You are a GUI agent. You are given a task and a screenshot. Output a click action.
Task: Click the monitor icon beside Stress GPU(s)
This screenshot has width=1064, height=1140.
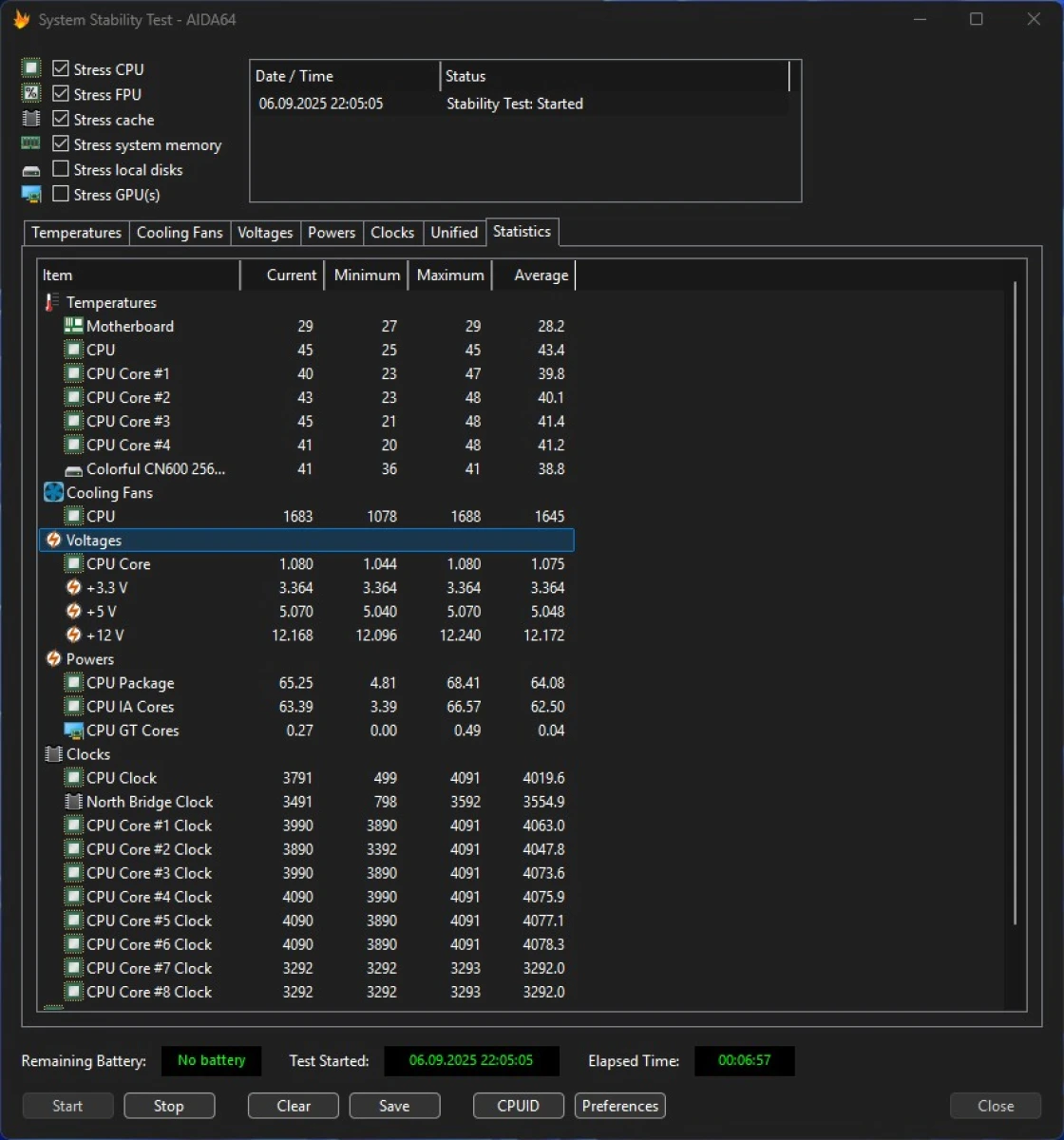click(31, 195)
